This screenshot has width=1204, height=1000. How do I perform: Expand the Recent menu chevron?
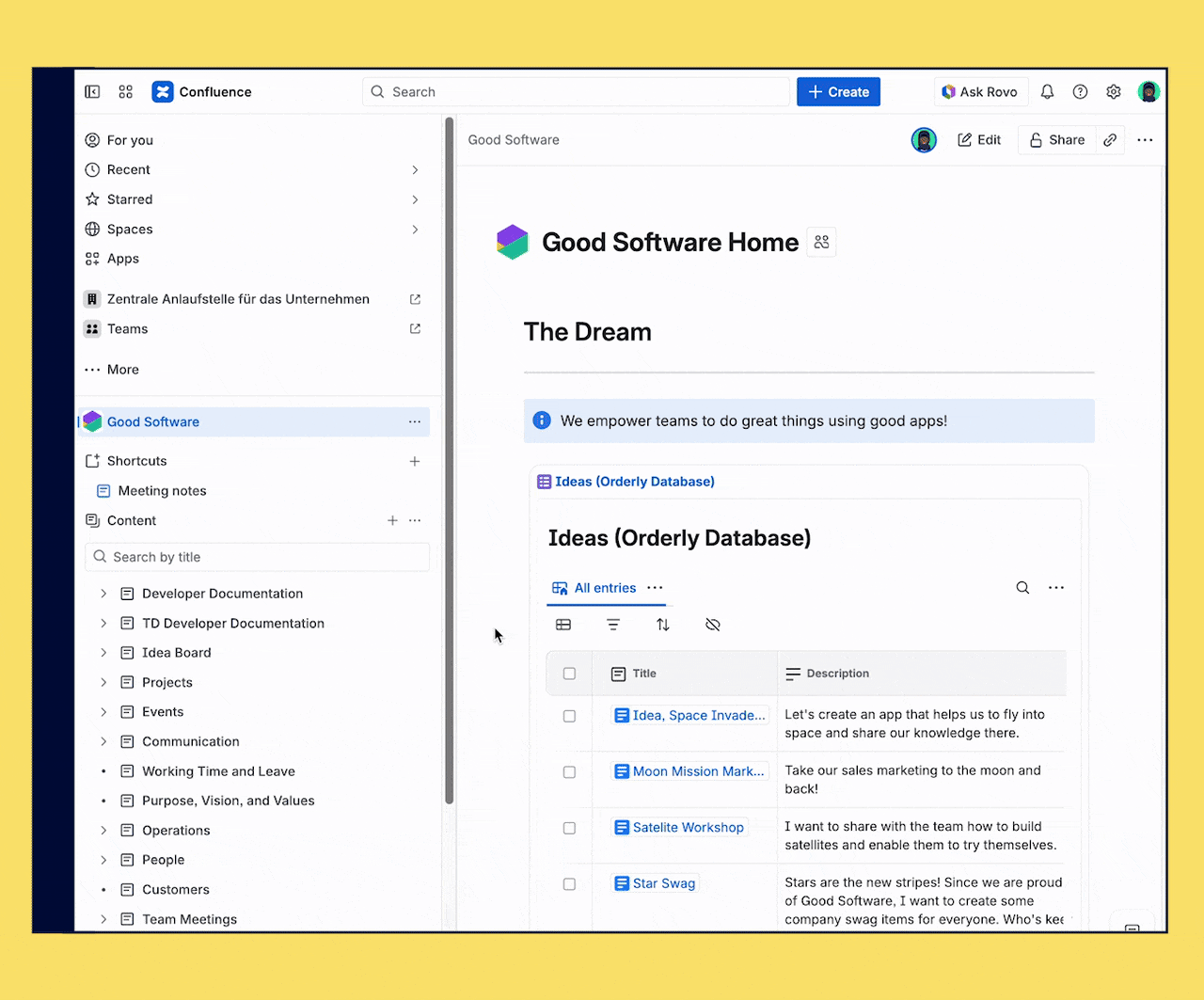pos(415,170)
